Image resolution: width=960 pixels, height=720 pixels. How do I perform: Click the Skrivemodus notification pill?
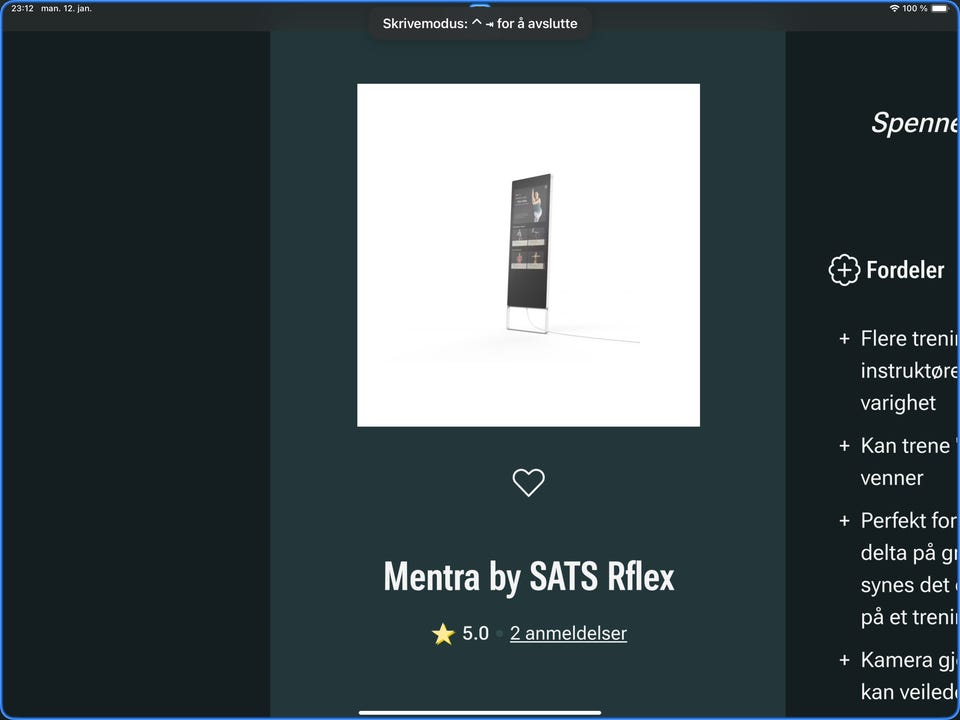(480, 23)
